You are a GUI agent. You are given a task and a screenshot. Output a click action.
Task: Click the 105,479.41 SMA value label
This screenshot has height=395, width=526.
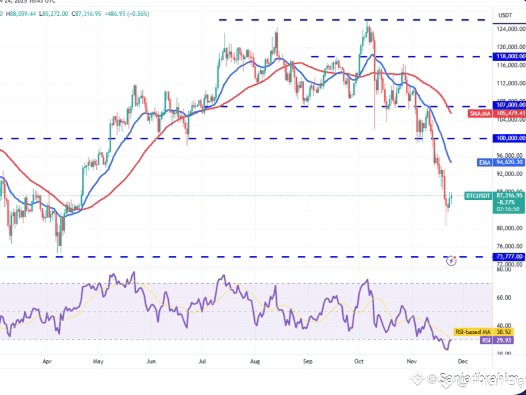(x=509, y=113)
